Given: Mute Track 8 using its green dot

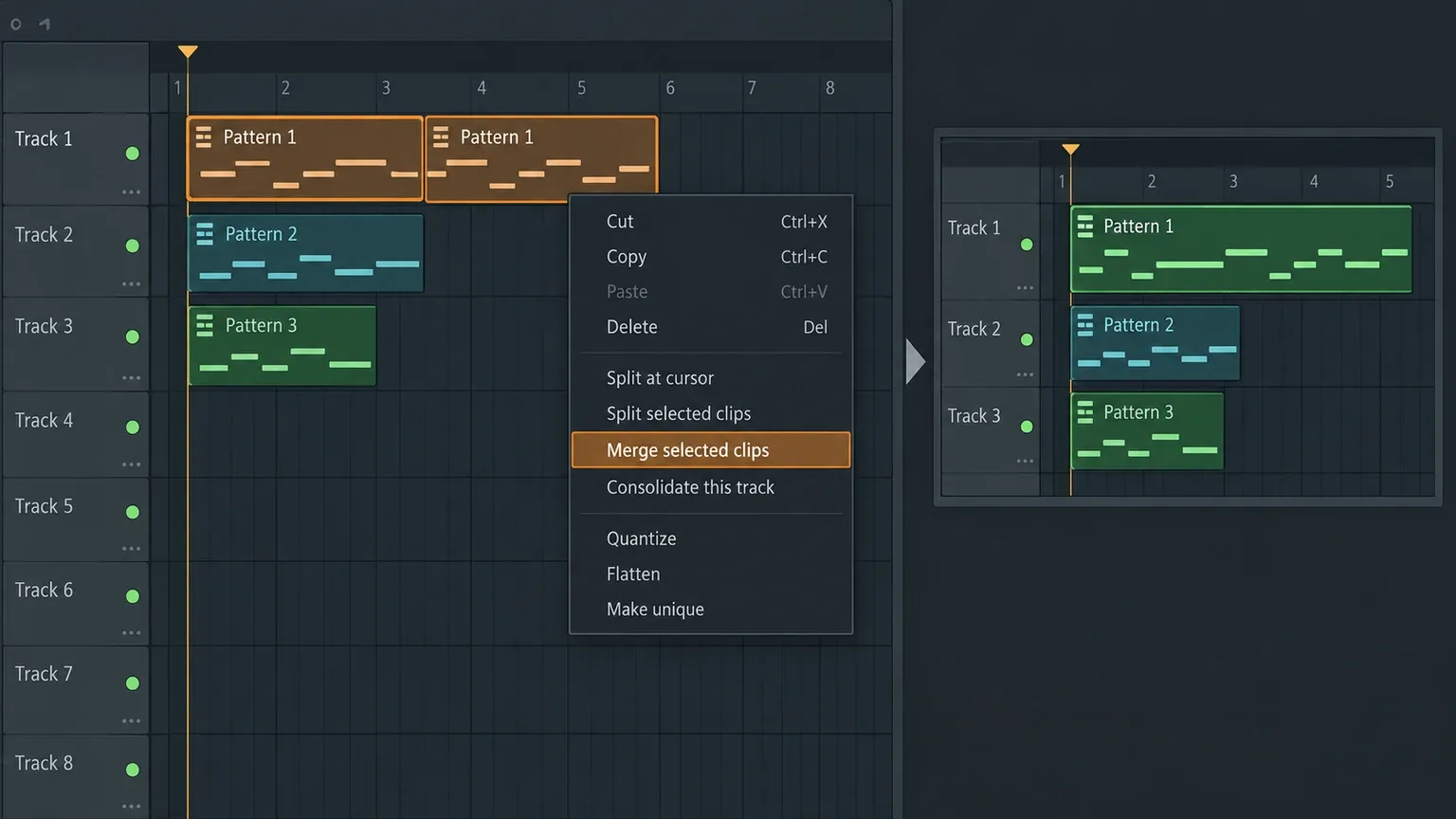Looking at the screenshot, I should click(133, 770).
